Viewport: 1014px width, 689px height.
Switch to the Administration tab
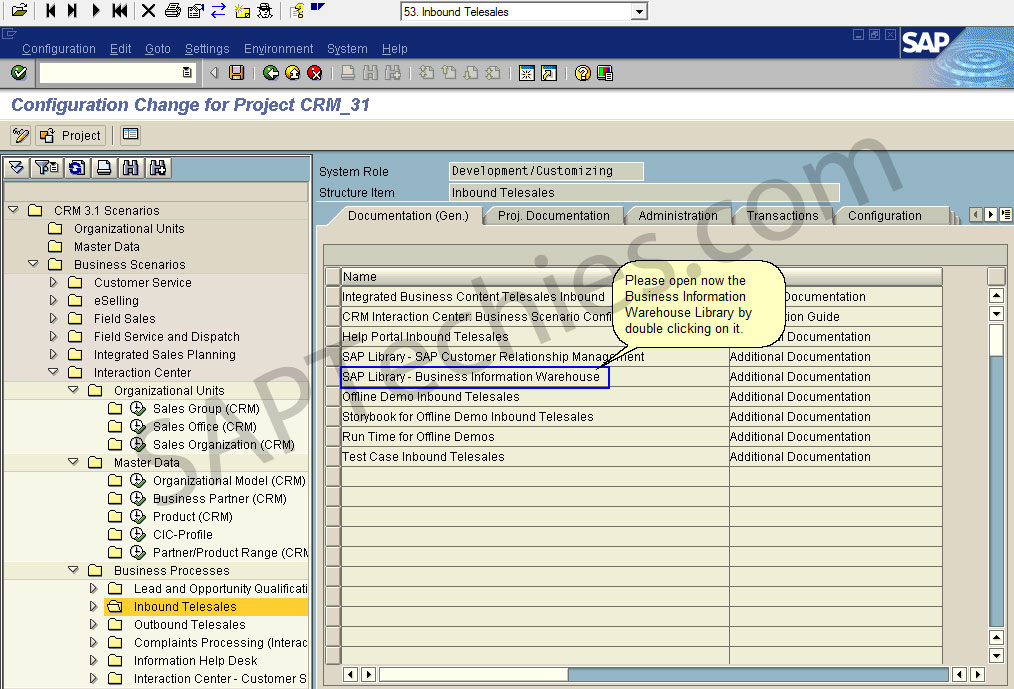tap(678, 215)
